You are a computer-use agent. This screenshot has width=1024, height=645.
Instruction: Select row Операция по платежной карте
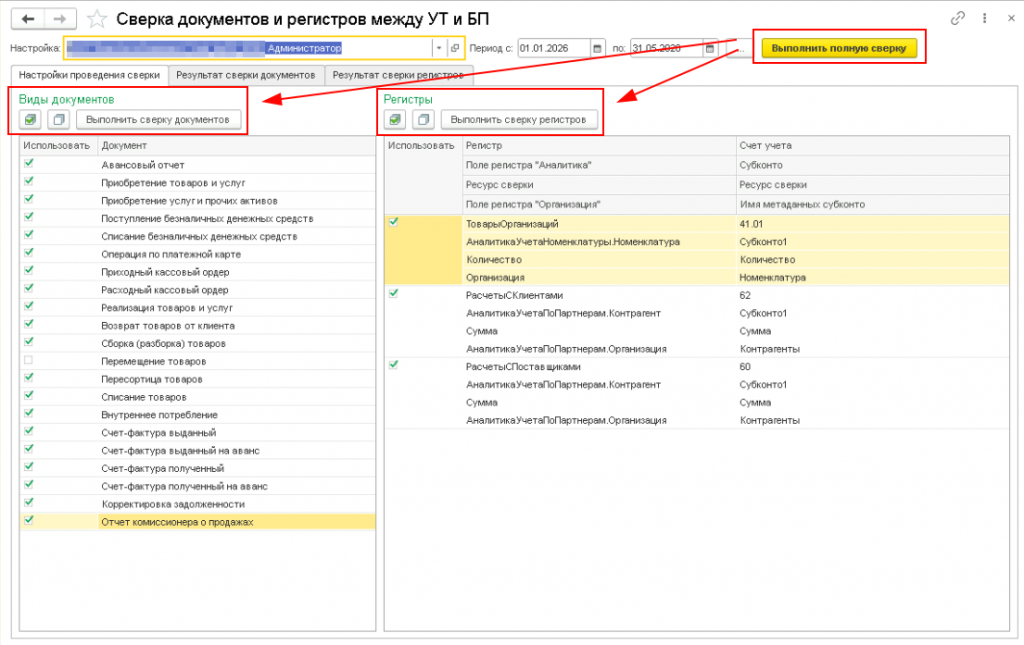[197, 255]
